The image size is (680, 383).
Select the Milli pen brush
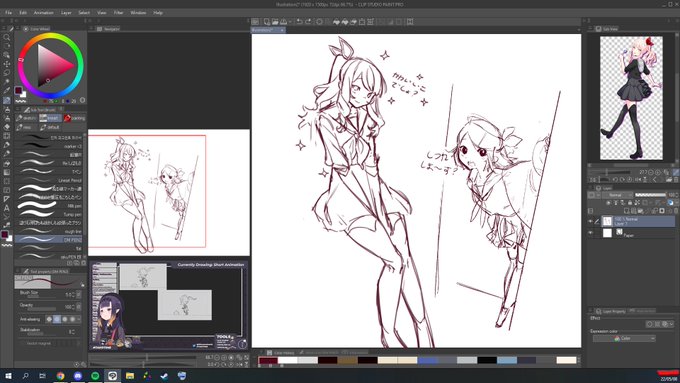[x=49, y=206]
